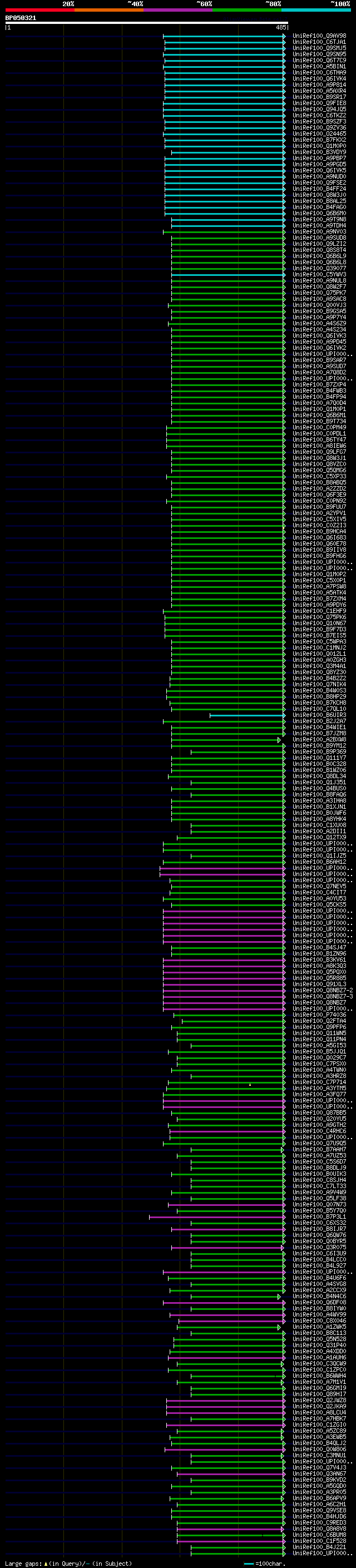Select hit label UniRef100_Q94JQ5
Viewport: 356px width, 1568px height.
coord(319,109)
